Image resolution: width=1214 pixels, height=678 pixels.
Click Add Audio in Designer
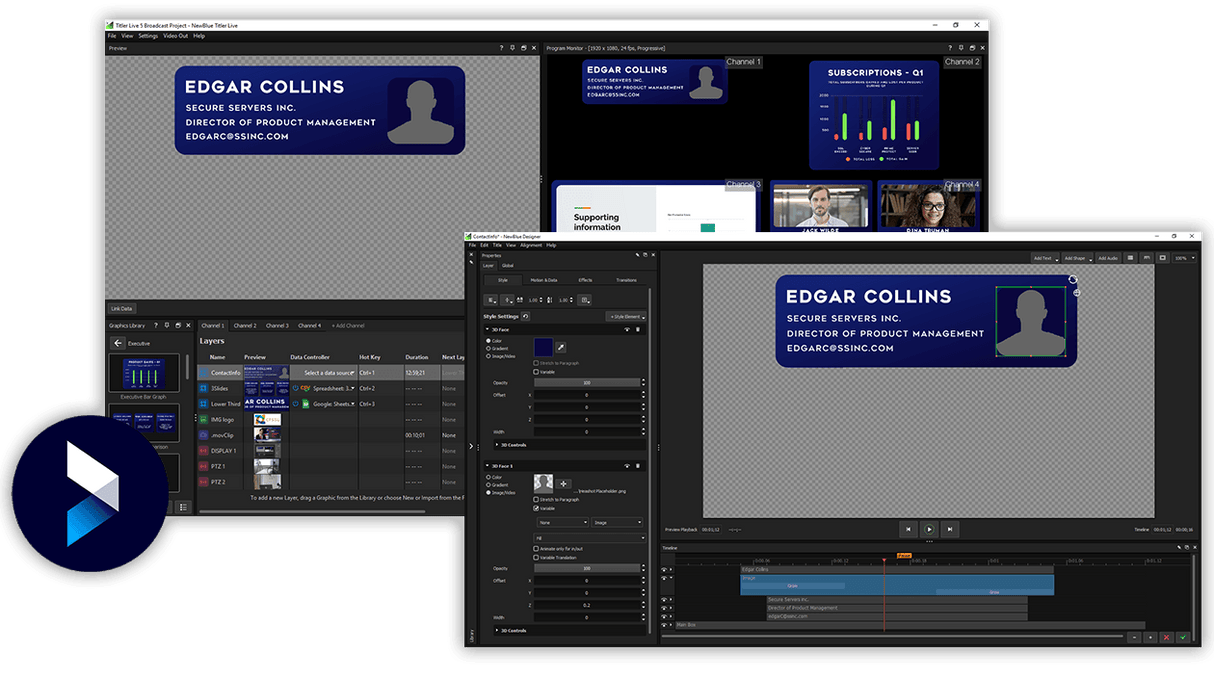1108,258
